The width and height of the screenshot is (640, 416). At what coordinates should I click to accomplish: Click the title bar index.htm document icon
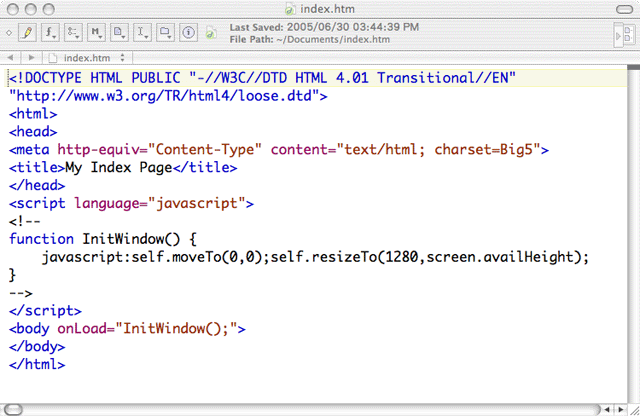click(x=289, y=9)
